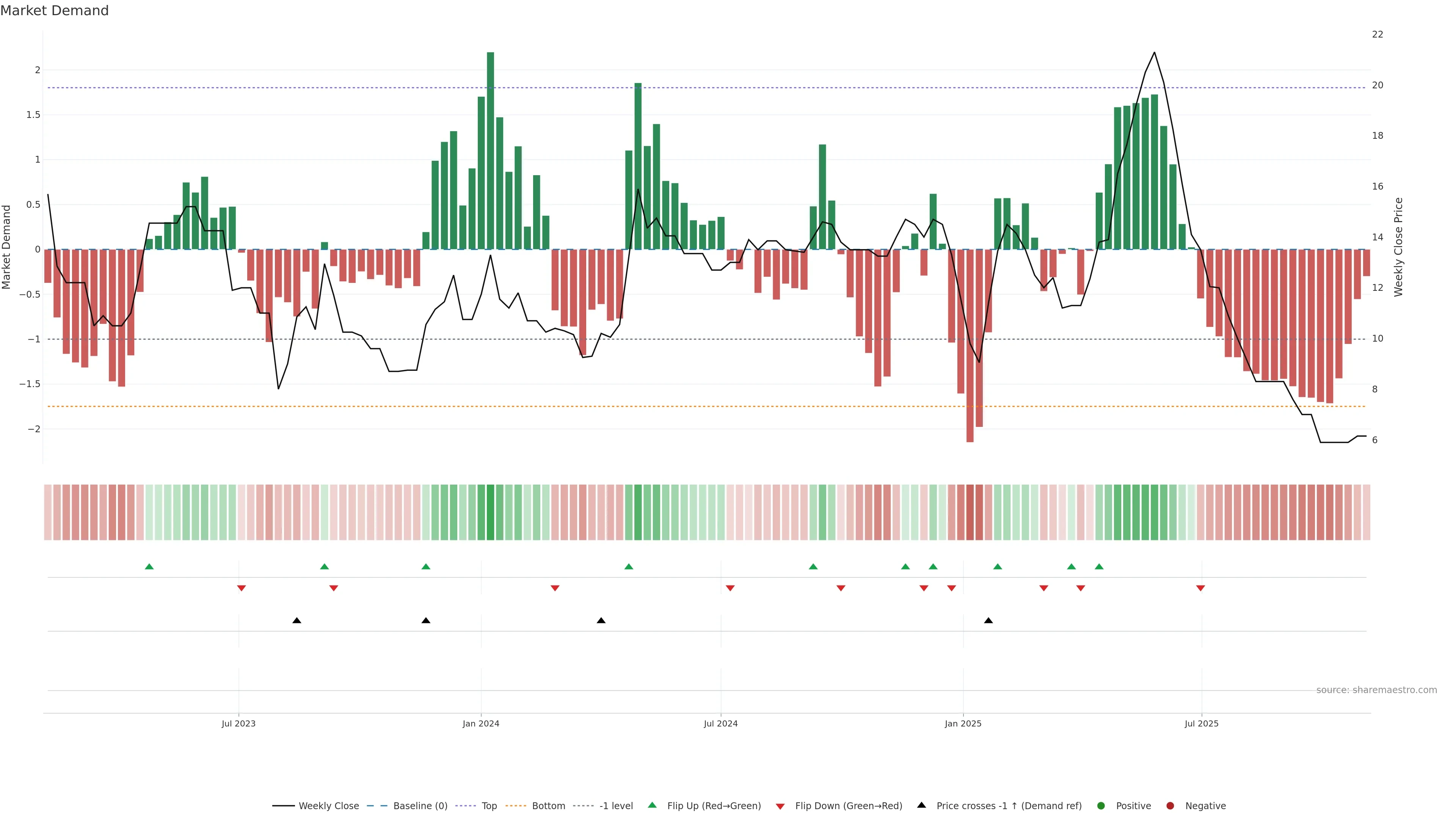Click the Flip Up green triangle legend icon
The width and height of the screenshot is (1456, 819).
point(652,805)
